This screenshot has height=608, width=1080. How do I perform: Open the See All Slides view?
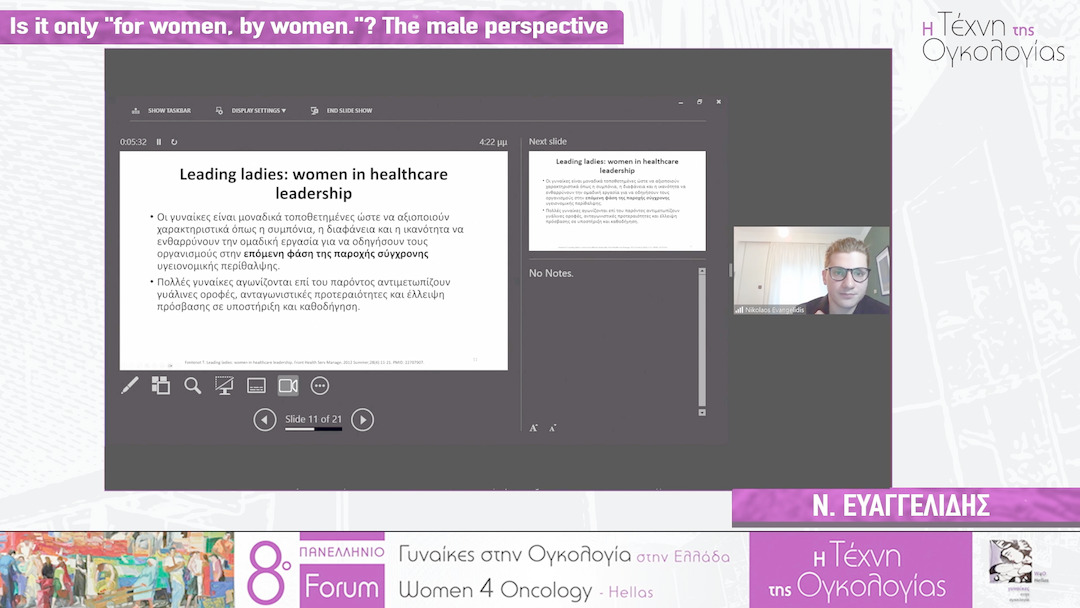click(160, 385)
